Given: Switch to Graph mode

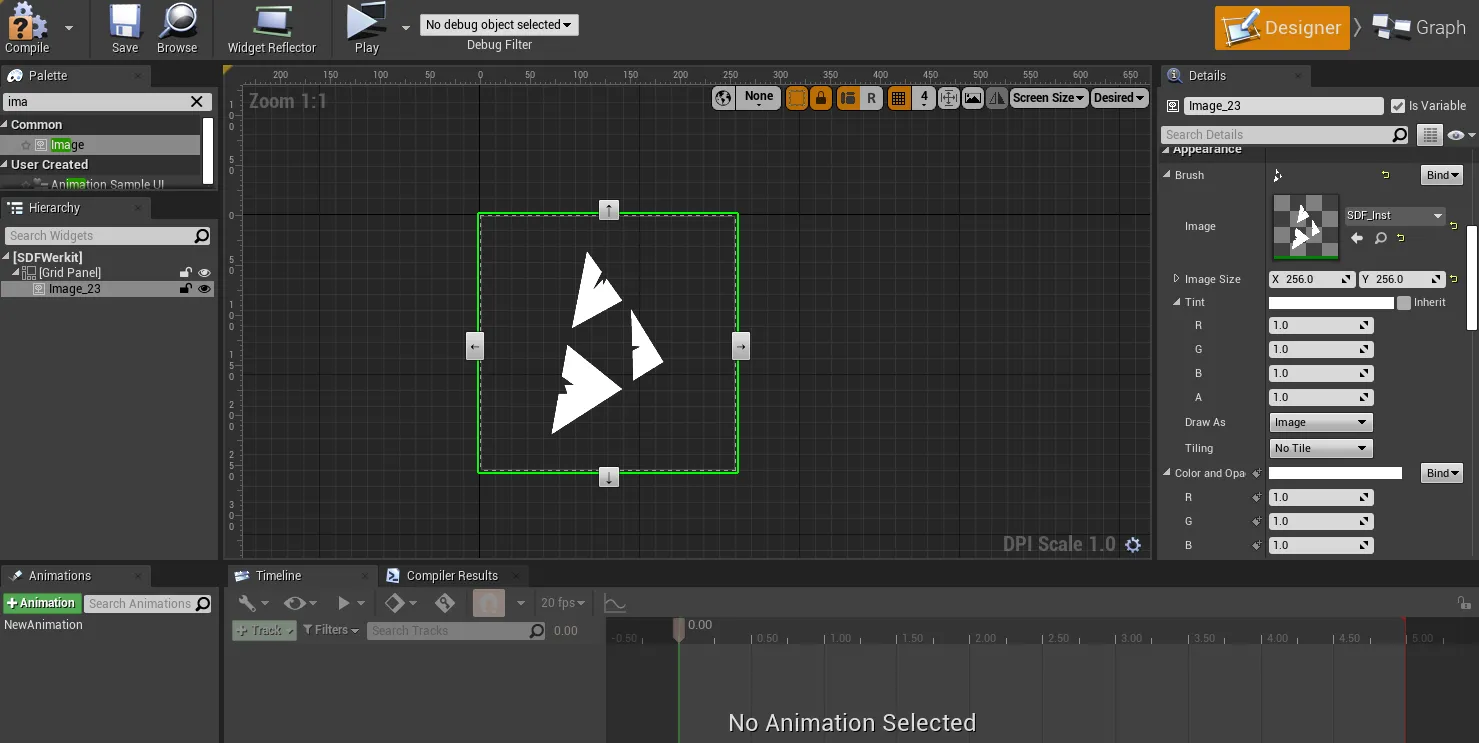Looking at the screenshot, I should [x=1419, y=27].
